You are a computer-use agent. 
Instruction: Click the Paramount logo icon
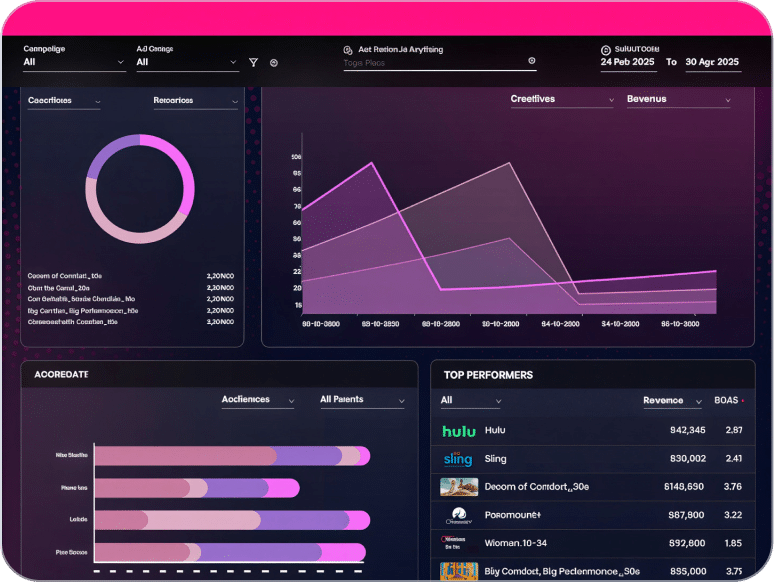point(459,515)
